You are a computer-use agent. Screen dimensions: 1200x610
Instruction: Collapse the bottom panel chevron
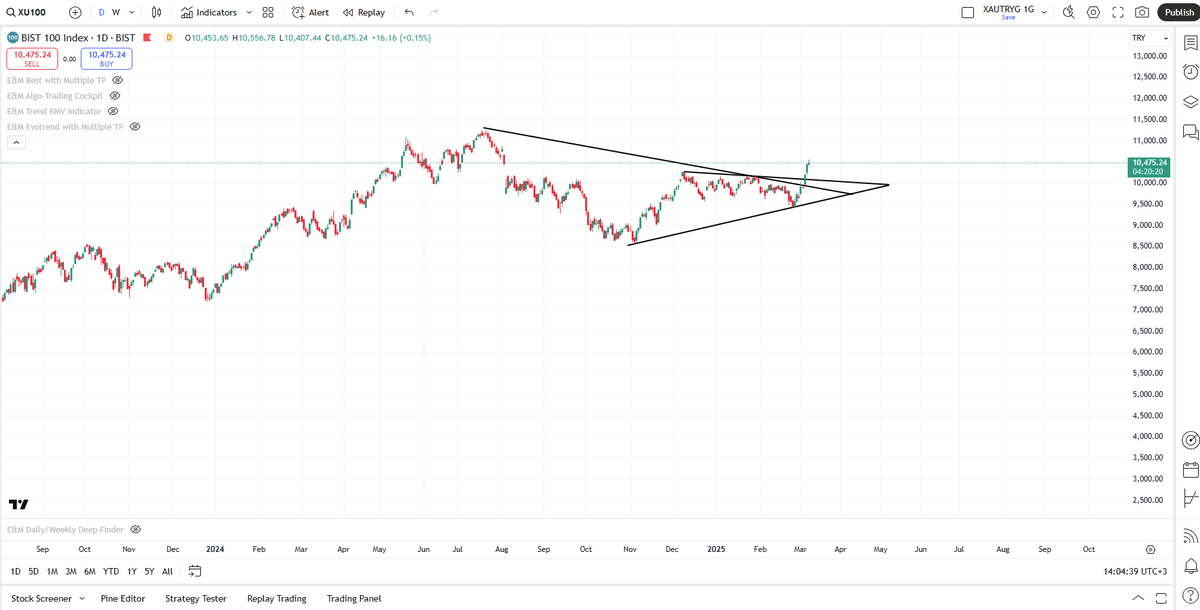click(1137, 598)
